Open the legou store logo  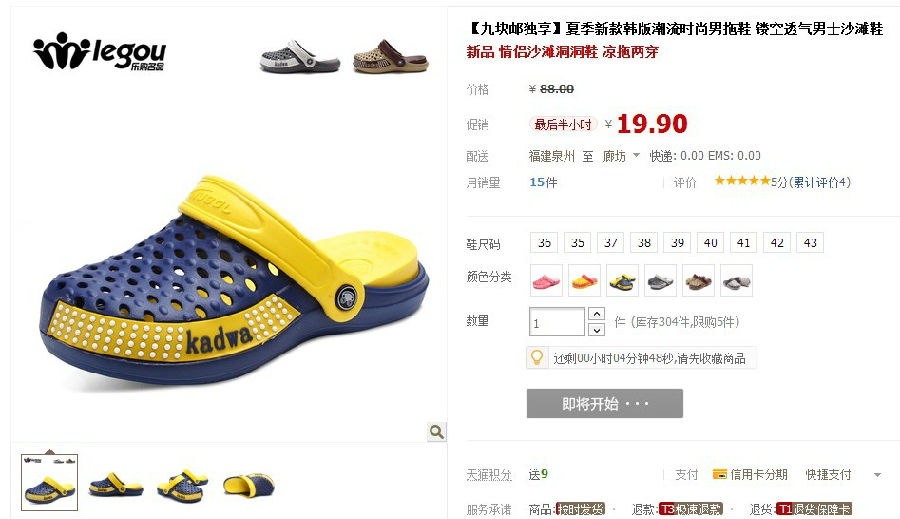[x=99, y=52]
